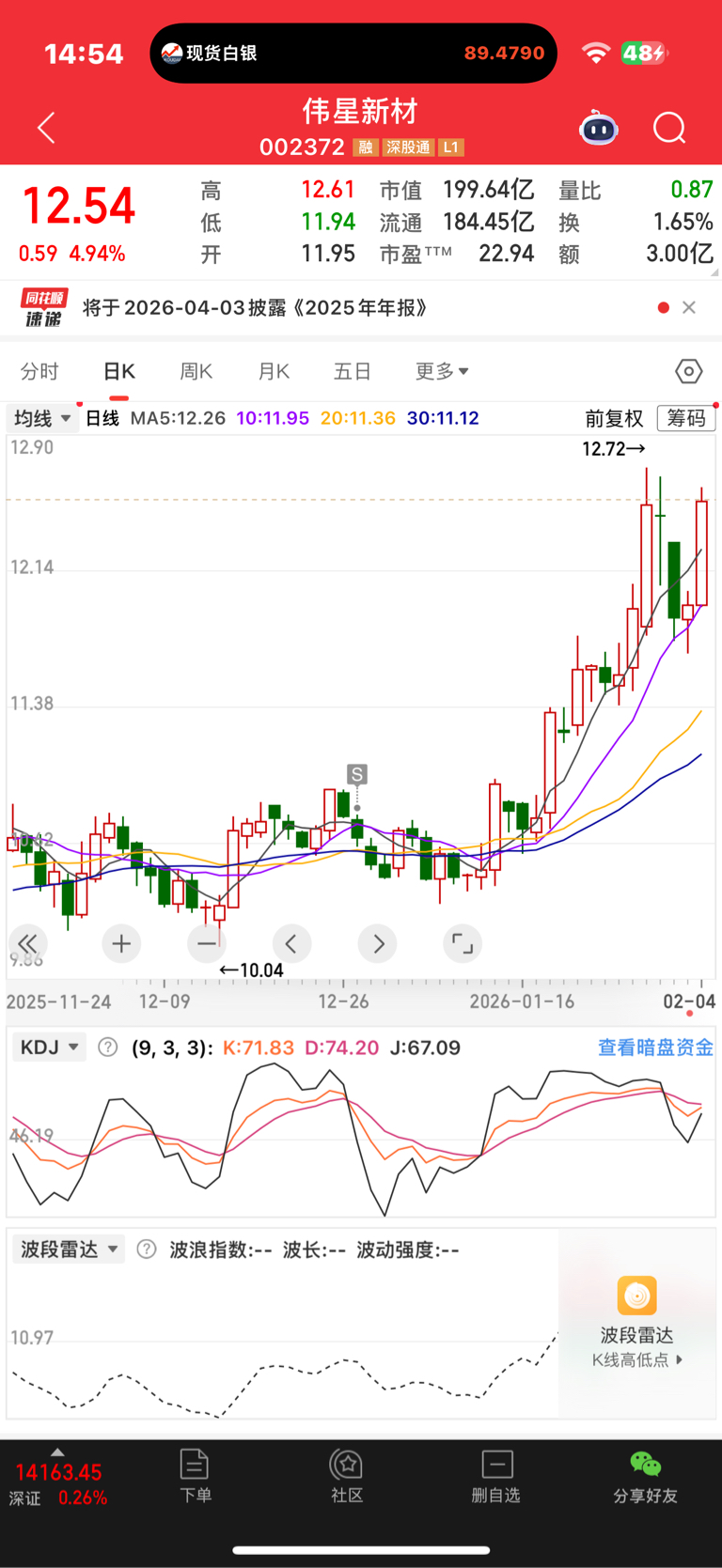This screenshot has width=722, height=1568.
Task: Switch to 月K monthly chart tab
Action: point(274,371)
